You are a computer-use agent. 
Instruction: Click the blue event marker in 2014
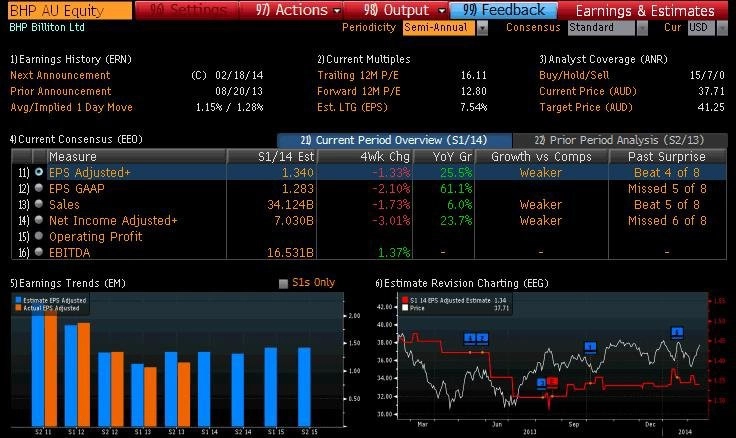(677, 332)
